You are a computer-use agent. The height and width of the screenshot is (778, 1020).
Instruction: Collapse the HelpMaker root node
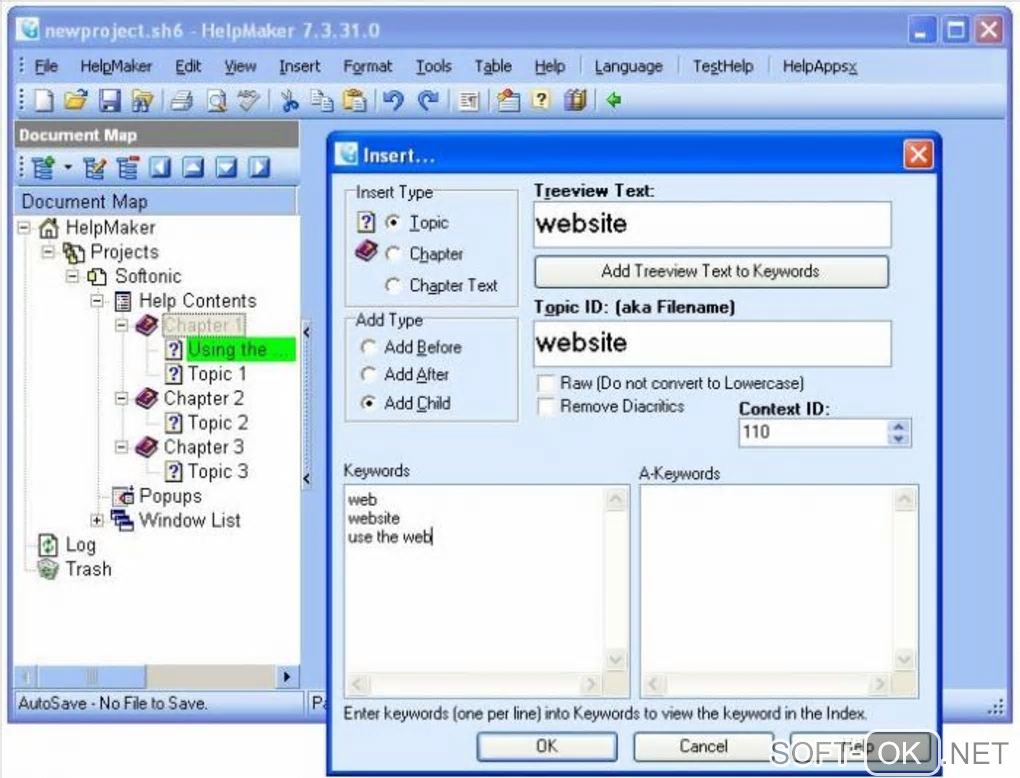[x=24, y=228]
